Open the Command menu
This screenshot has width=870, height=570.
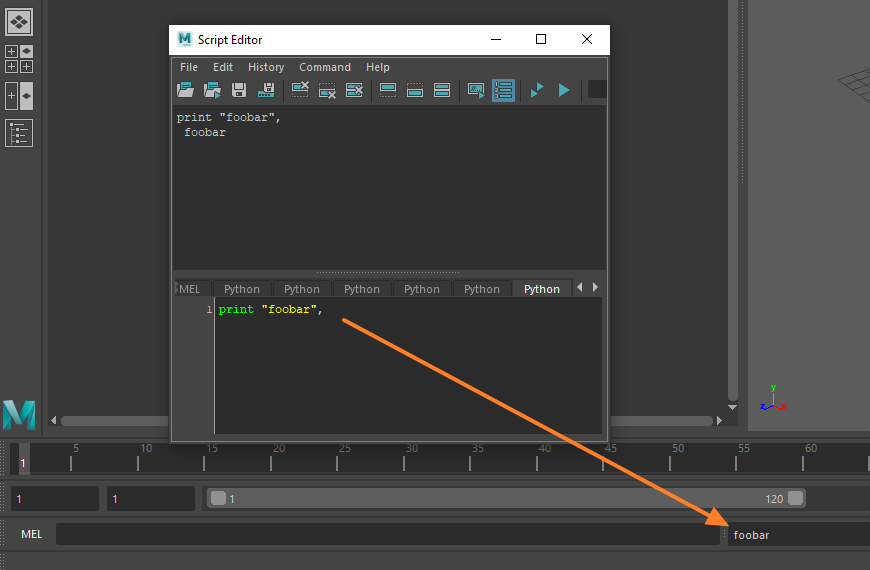pyautogui.click(x=325, y=67)
